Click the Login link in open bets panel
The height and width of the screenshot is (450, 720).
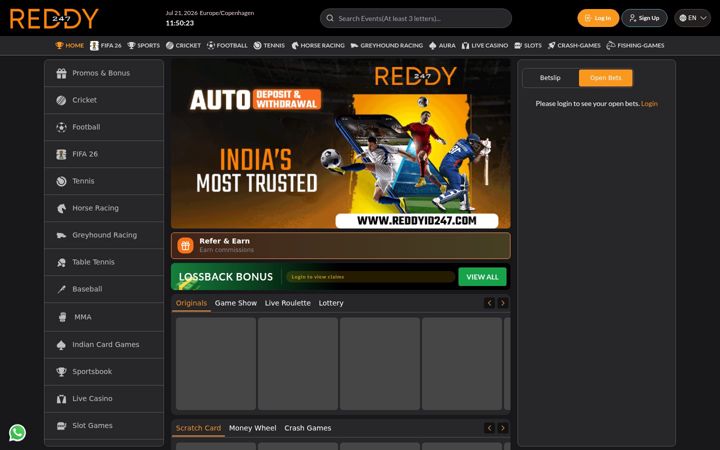(x=649, y=104)
